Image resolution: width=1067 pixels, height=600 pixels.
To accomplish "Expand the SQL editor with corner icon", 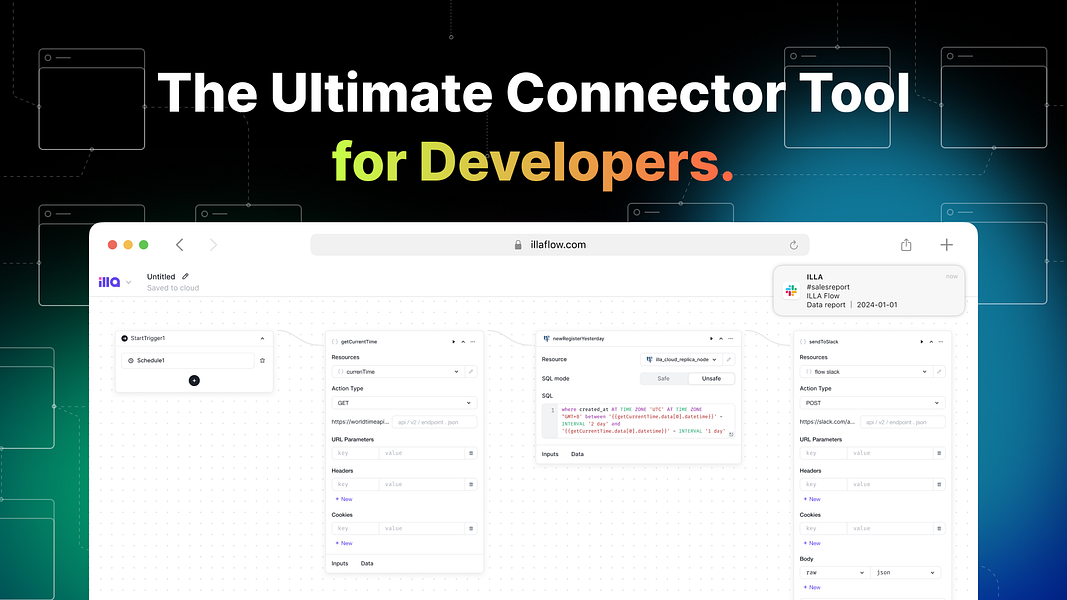I will click(x=732, y=434).
